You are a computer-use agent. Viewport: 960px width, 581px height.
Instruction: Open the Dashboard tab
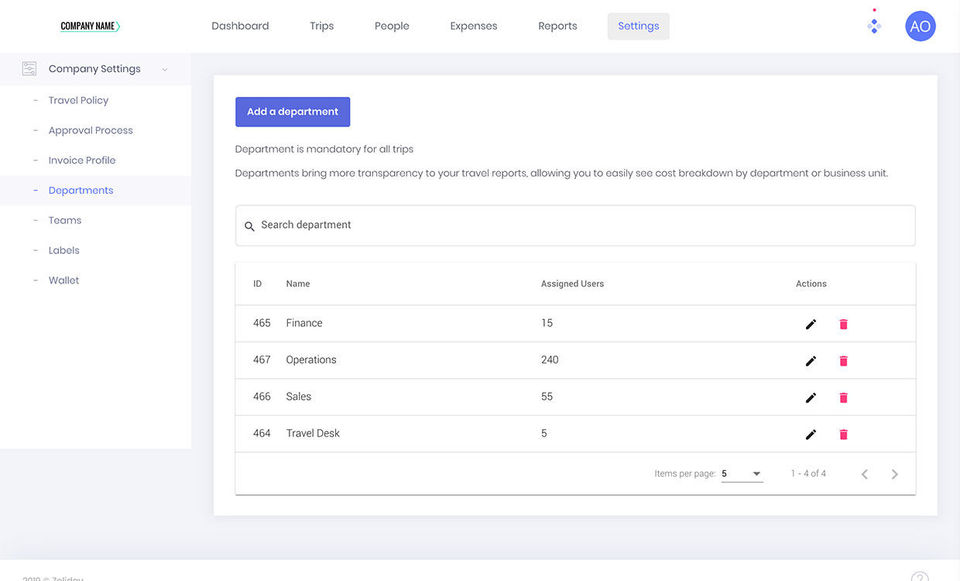pos(240,26)
